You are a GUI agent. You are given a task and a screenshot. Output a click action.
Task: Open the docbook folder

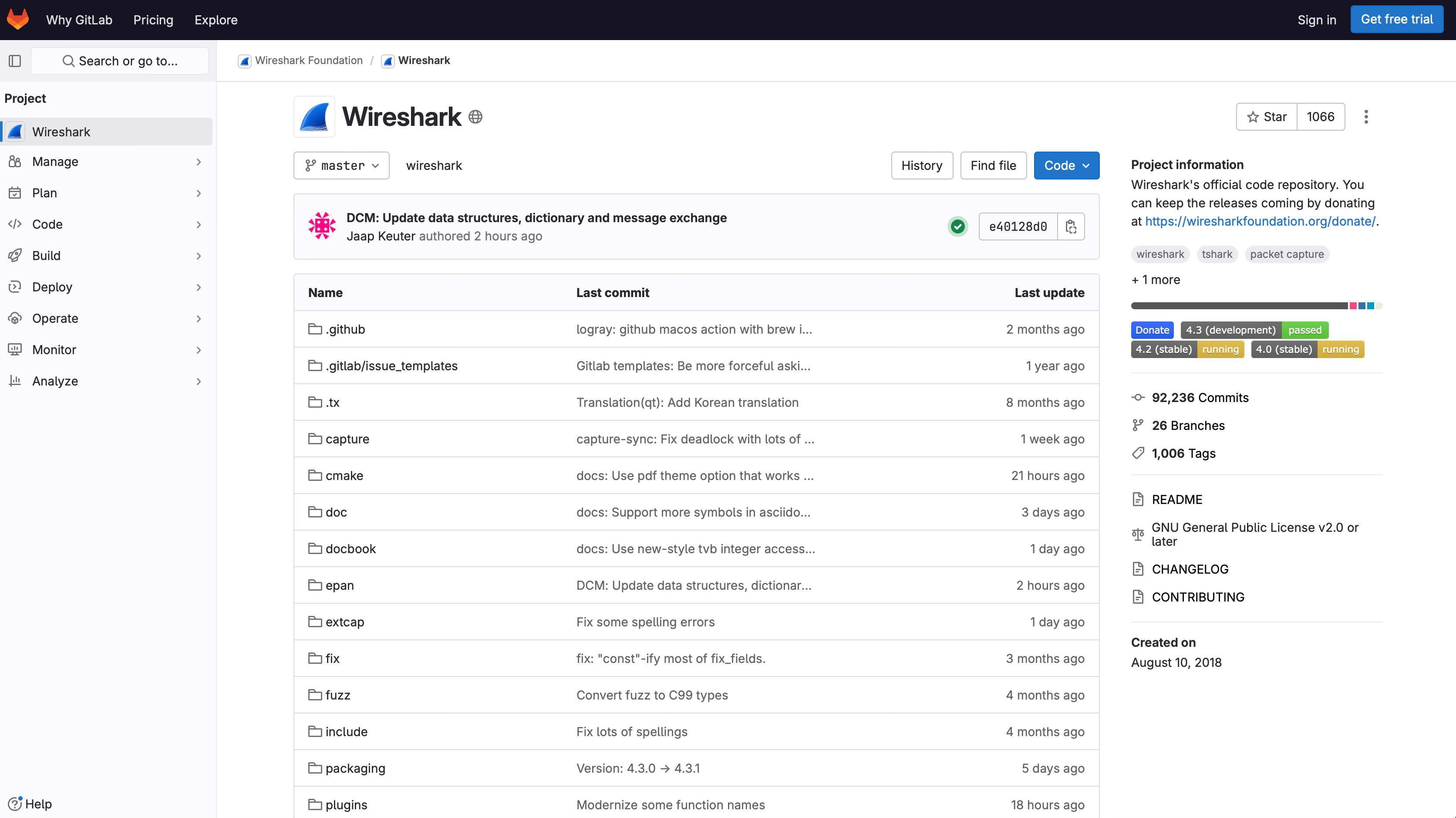pyautogui.click(x=351, y=548)
